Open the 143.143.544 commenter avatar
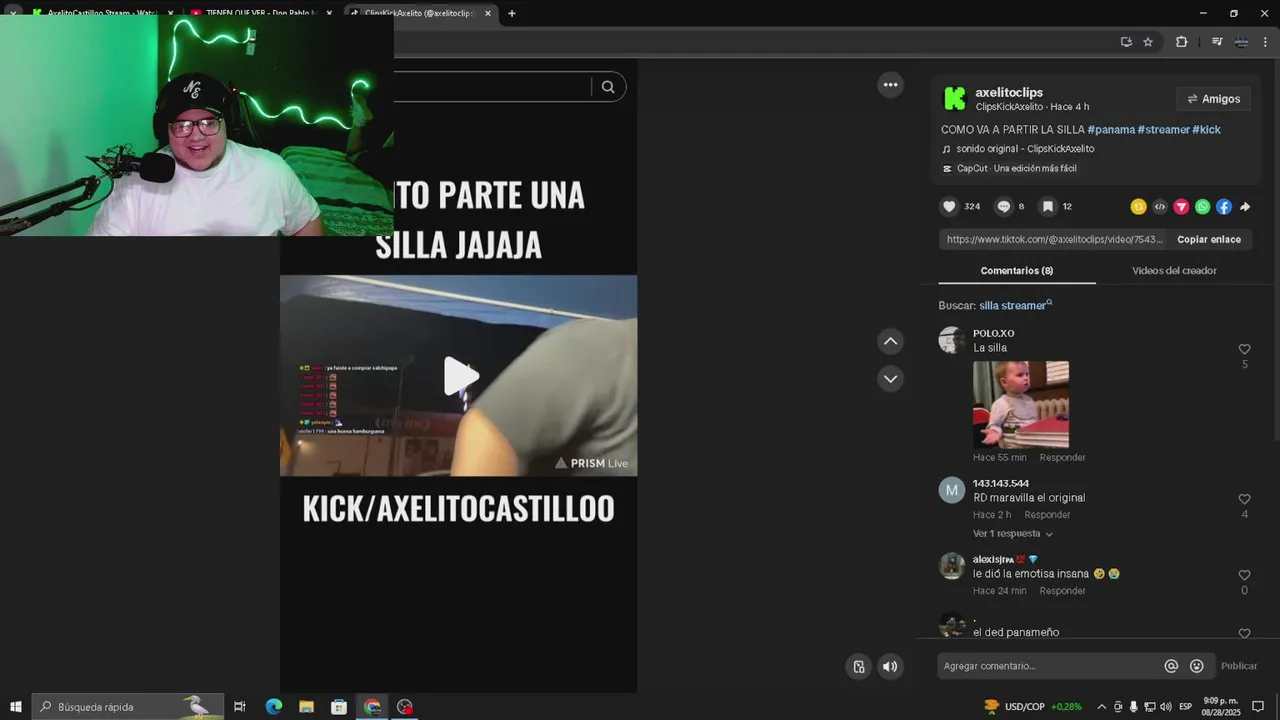The height and width of the screenshot is (720, 1280). [952, 490]
